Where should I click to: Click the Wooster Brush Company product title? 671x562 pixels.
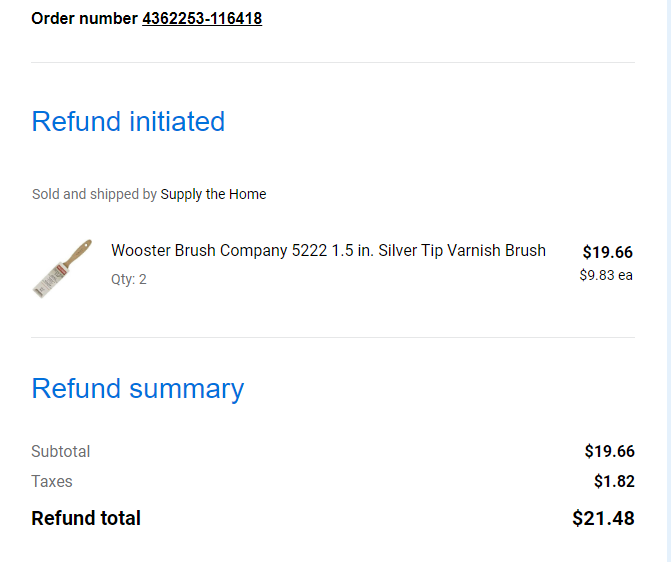[x=328, y=250]
